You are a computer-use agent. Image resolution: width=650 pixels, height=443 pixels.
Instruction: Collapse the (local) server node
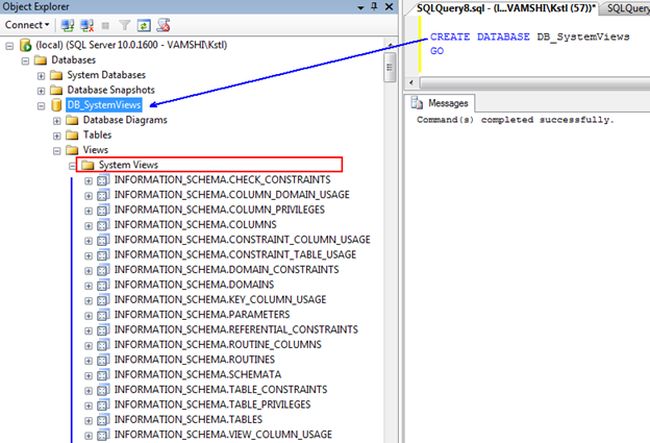tap(10, 46)
